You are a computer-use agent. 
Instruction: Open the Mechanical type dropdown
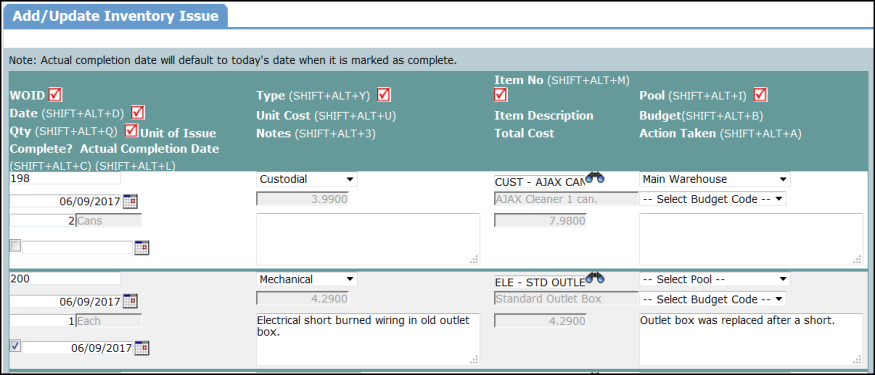tap(306, 279)
